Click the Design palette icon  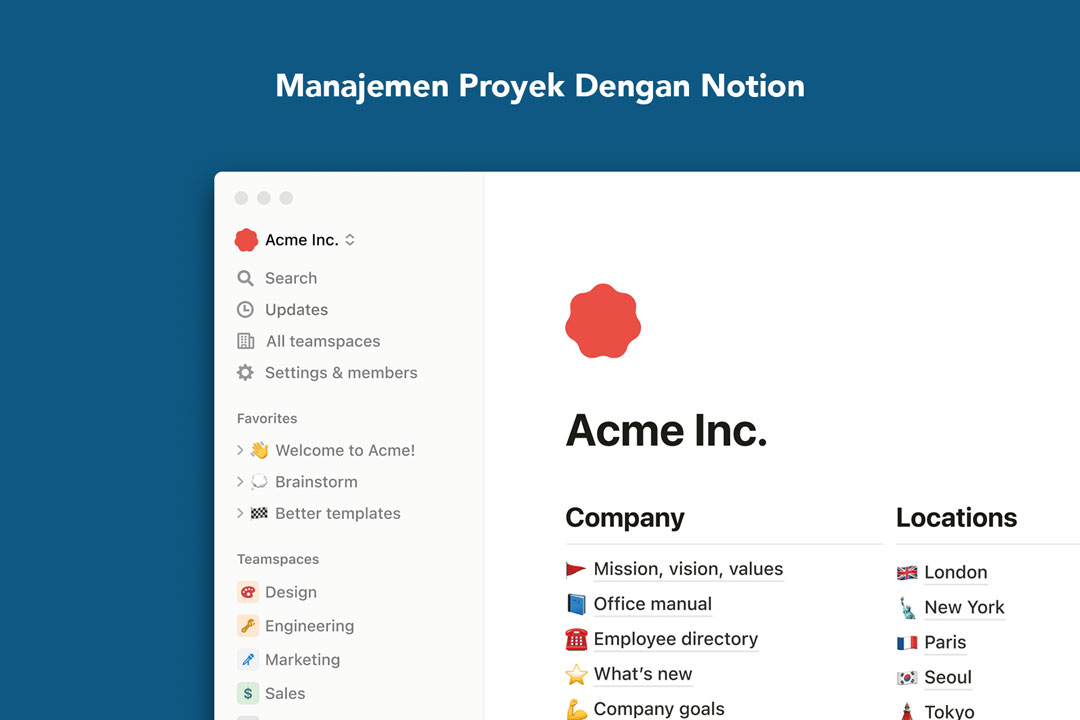[x=248, y=592]
